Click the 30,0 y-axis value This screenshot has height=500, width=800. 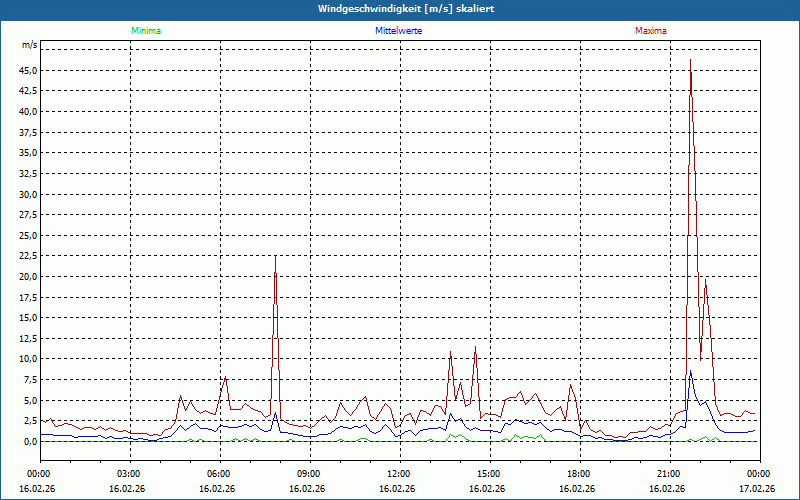[28, 194]
